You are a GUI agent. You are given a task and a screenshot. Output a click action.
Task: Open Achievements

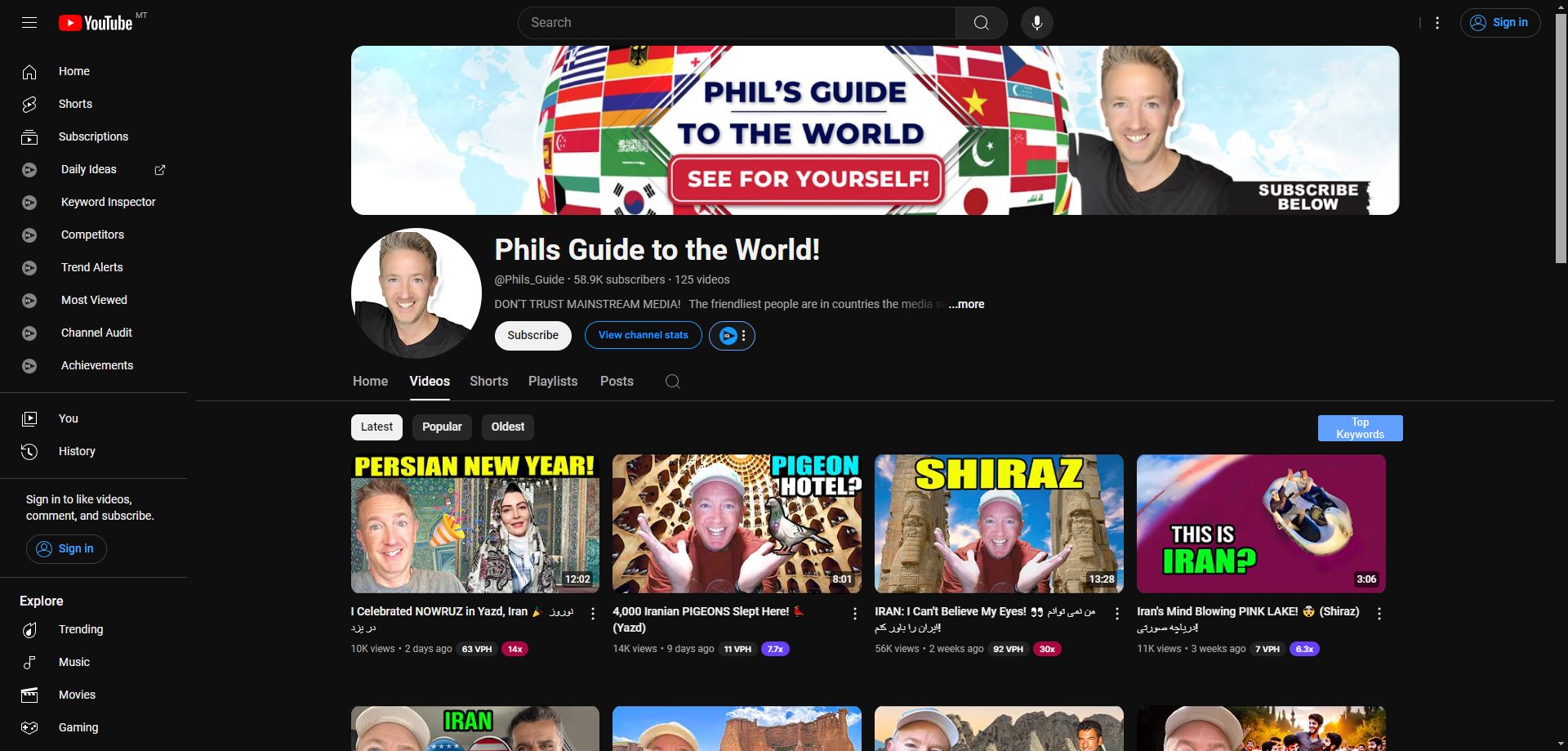93,365
